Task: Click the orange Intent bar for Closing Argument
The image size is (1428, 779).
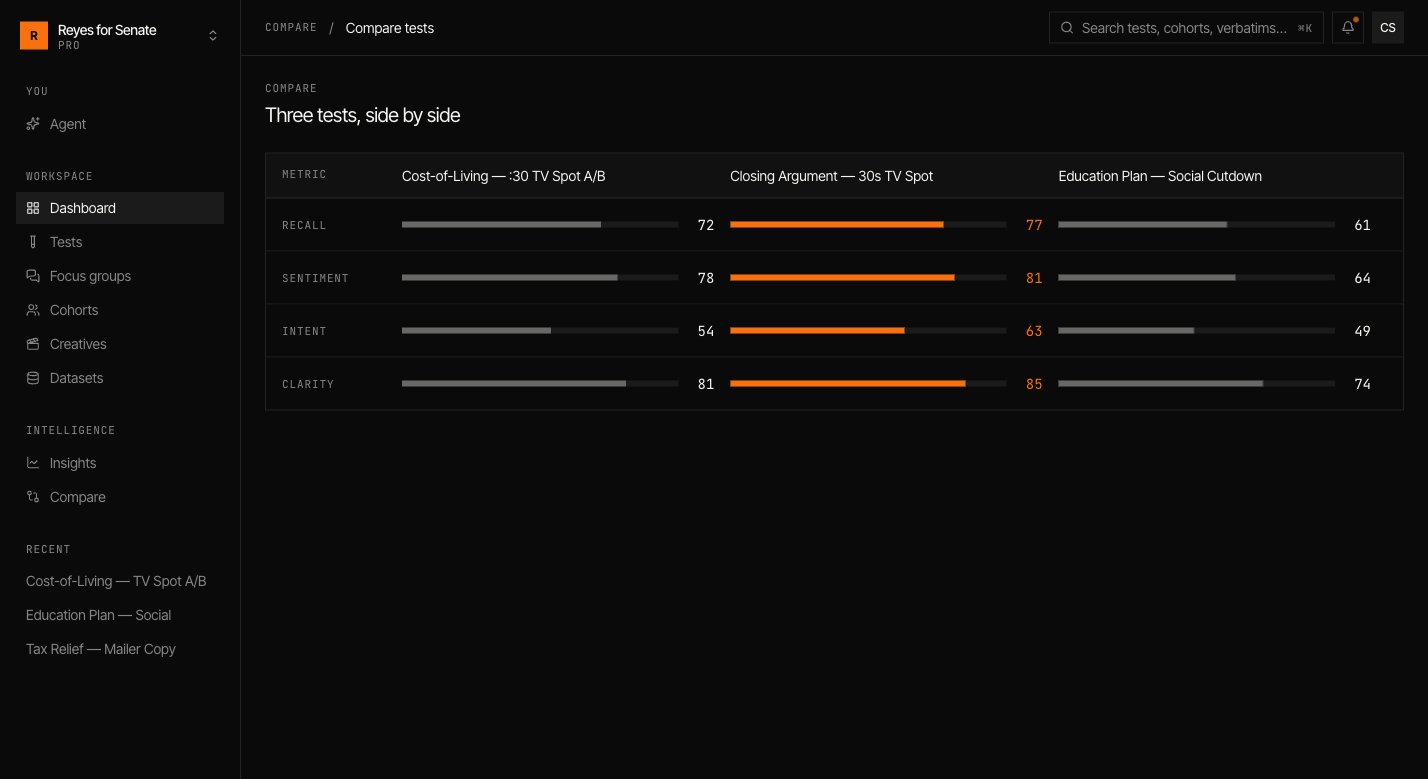Action: (x=817, y=331)
